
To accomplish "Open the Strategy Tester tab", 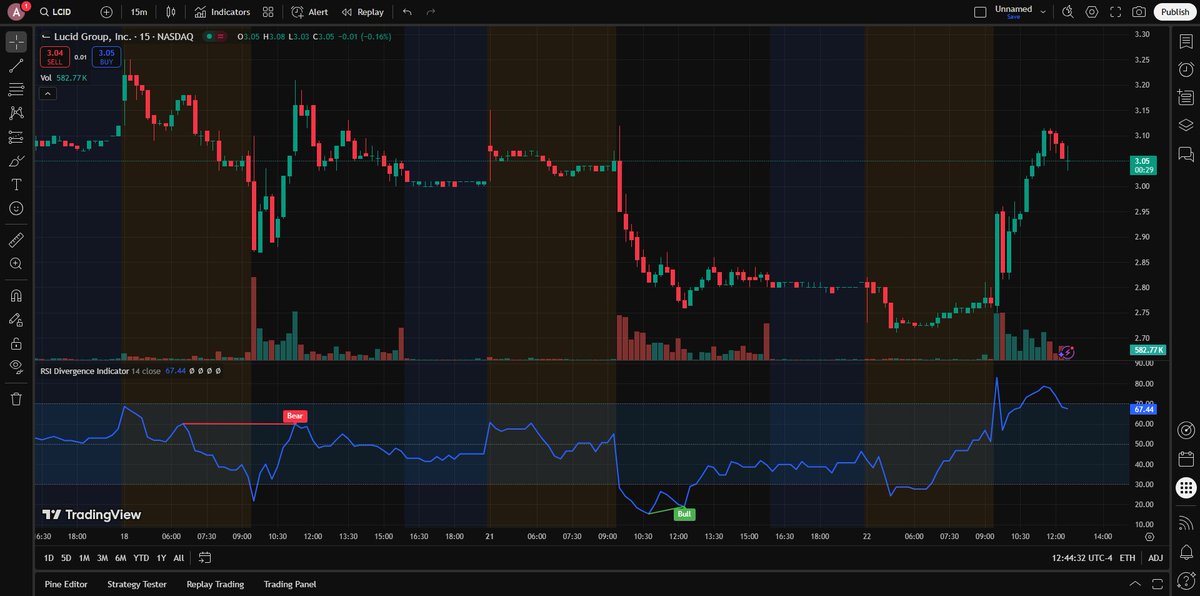I will point(137,584).
